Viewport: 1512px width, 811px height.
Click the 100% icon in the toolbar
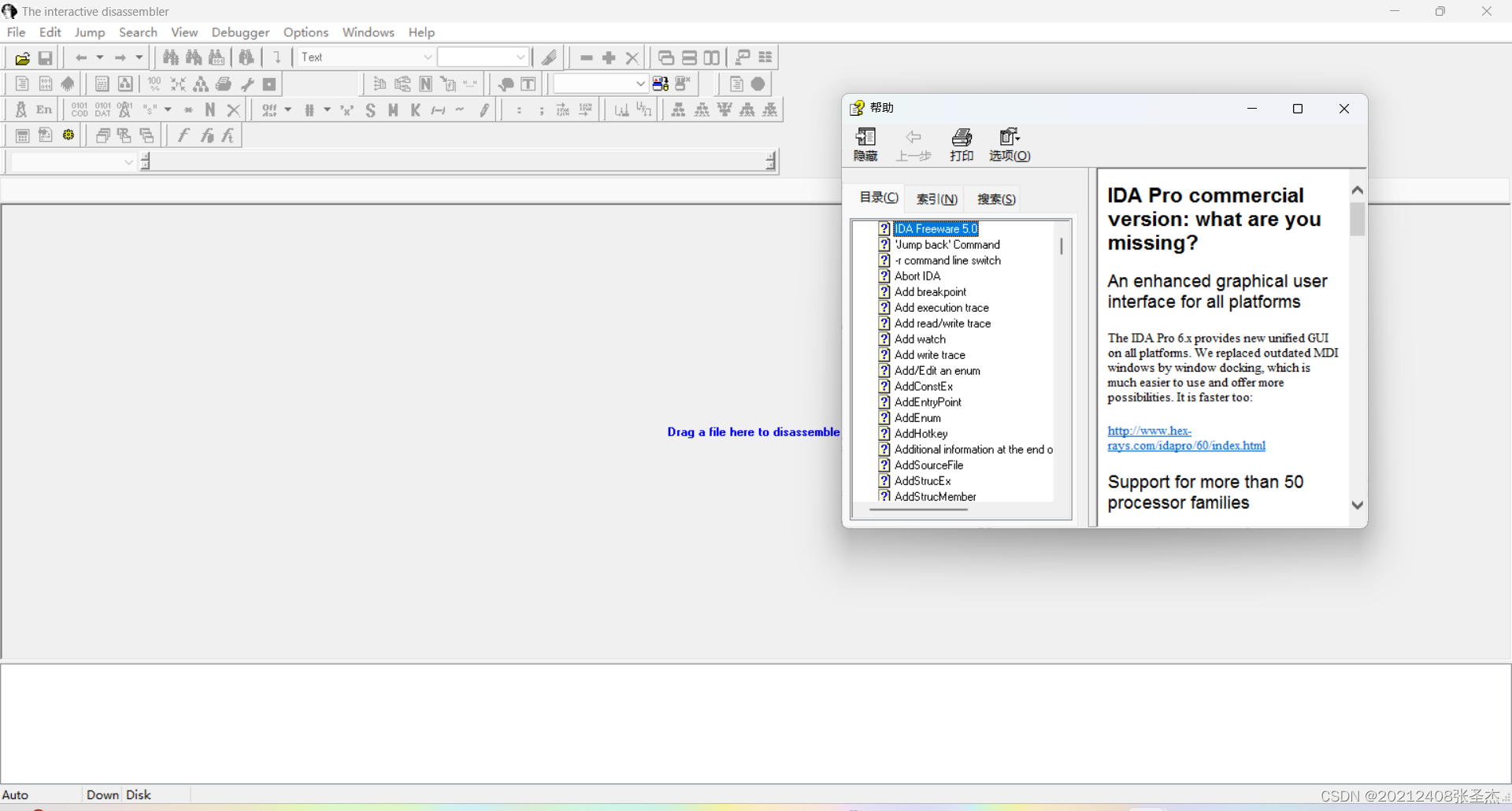point(155,83)
